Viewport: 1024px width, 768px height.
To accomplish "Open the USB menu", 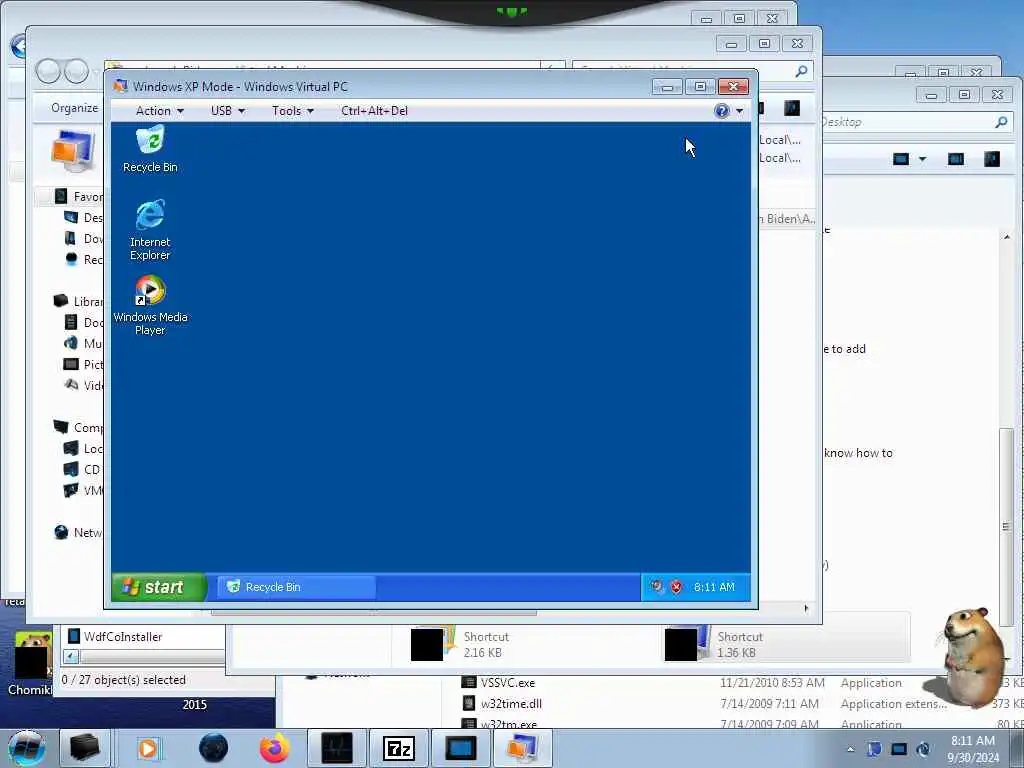I will pyautogui.click(x=227, y=111).
